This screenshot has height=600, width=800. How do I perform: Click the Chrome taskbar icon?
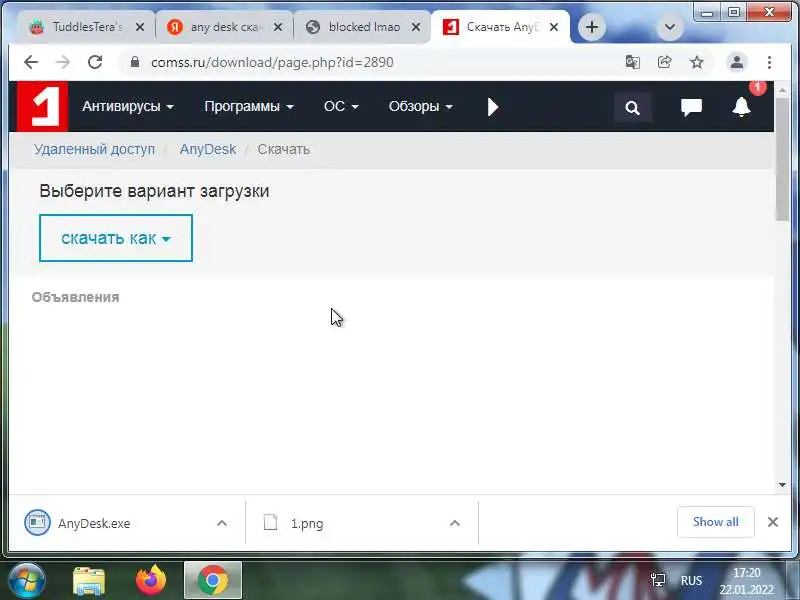coord(213,581)
